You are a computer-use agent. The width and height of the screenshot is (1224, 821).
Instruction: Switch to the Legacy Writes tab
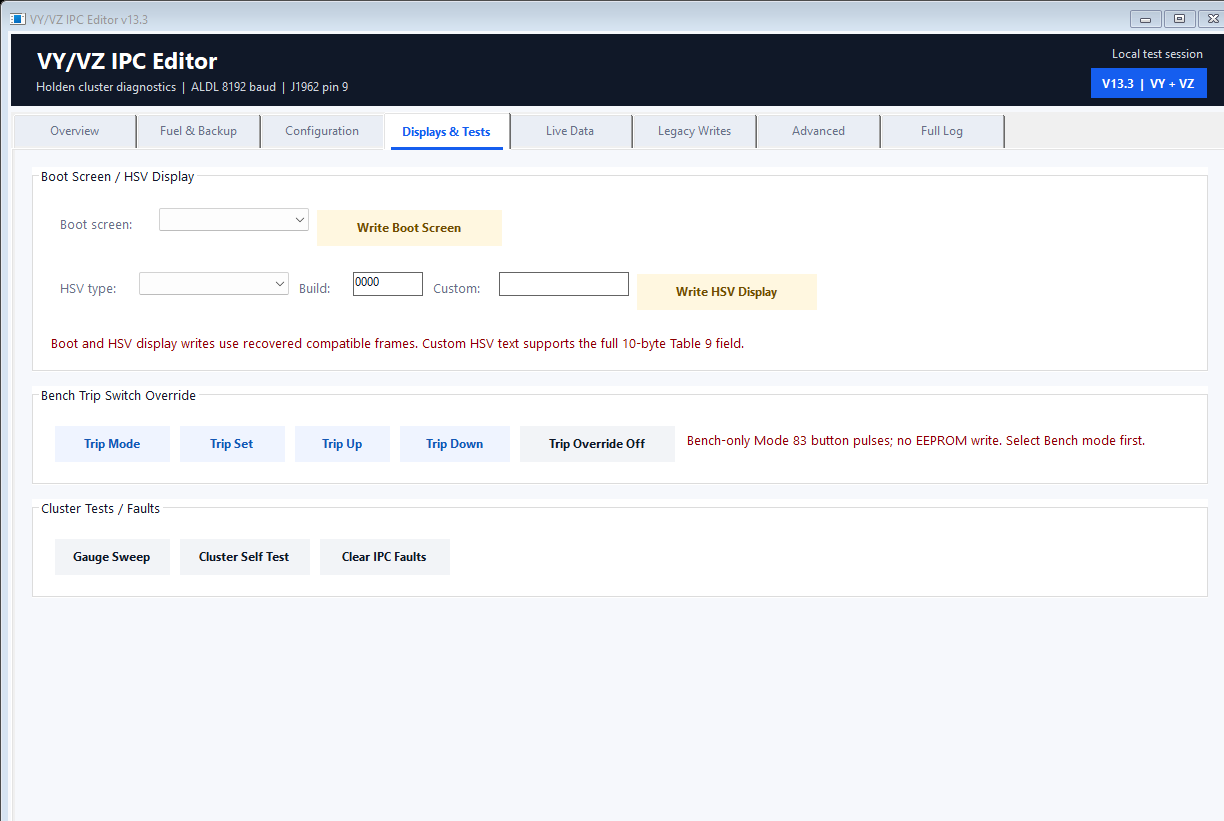coord(694,131)
